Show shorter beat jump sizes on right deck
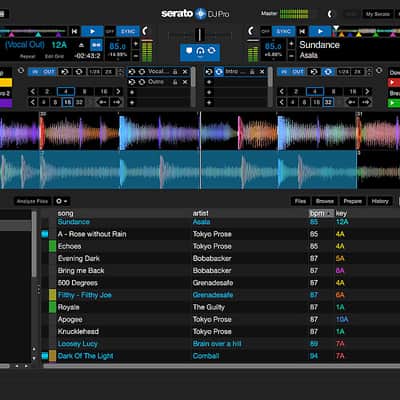The image size is (400, 400). click(282, 102)
